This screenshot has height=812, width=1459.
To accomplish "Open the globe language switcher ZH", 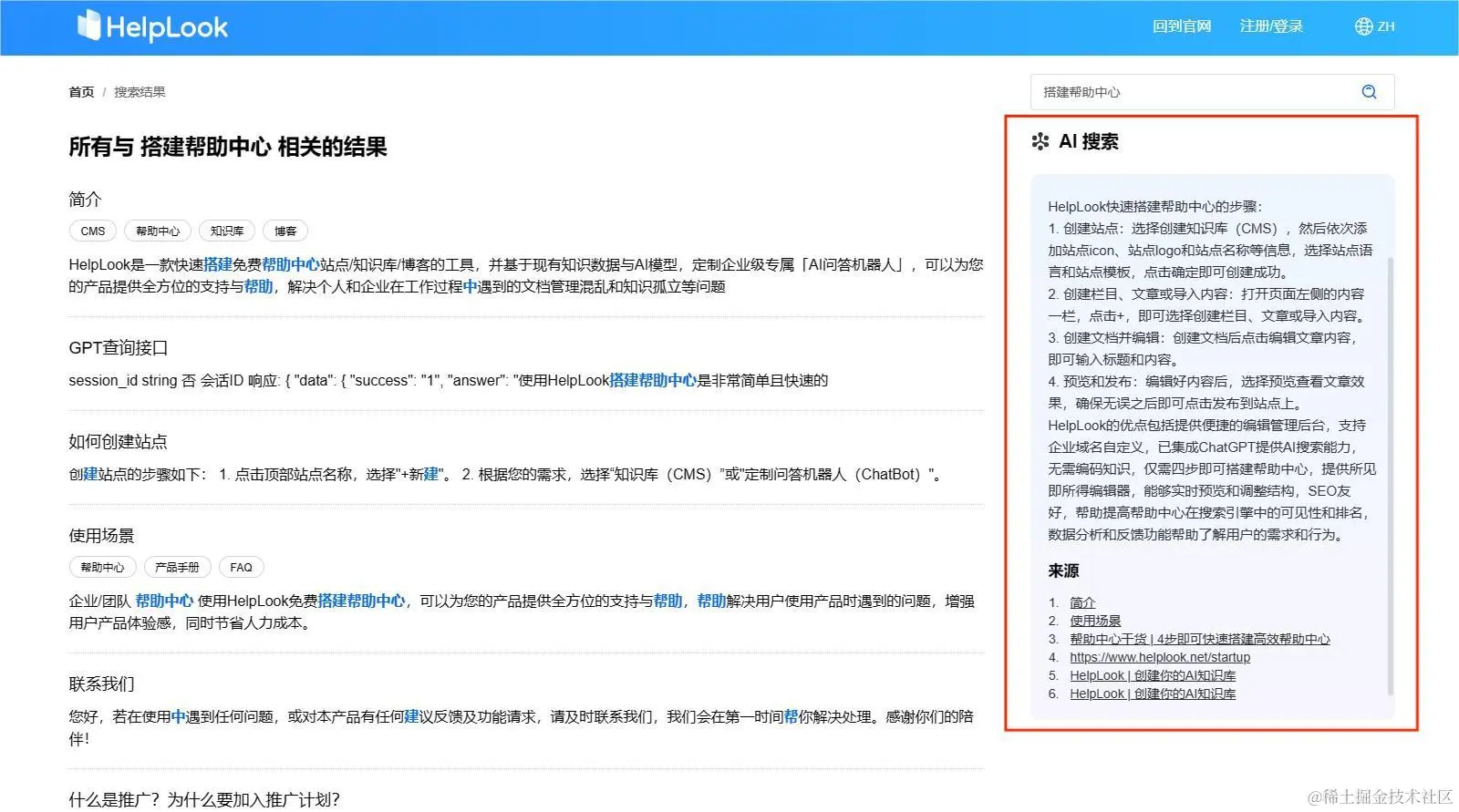I will click(x=1375, y=26).
